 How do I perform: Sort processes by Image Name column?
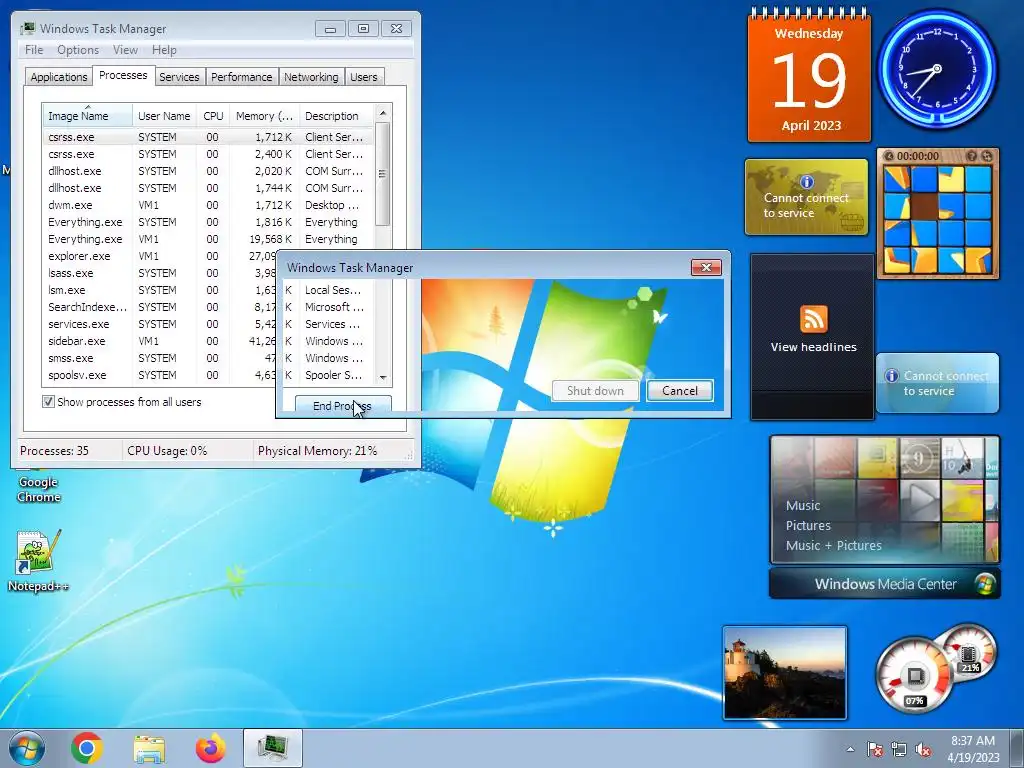click(x=87, y=116)
